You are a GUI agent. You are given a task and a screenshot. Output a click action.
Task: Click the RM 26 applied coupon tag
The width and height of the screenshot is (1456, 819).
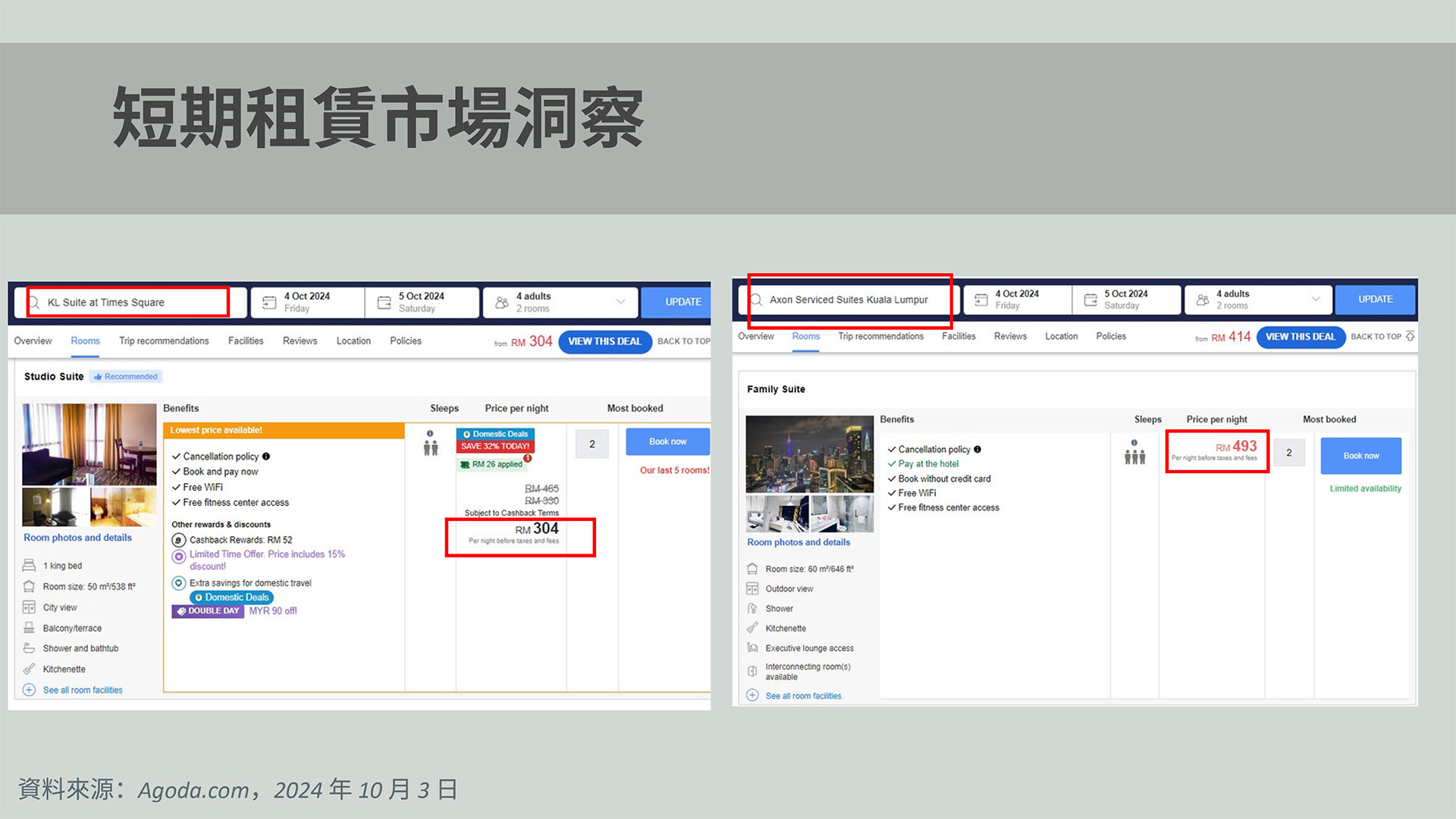click(x=491, y=464)
